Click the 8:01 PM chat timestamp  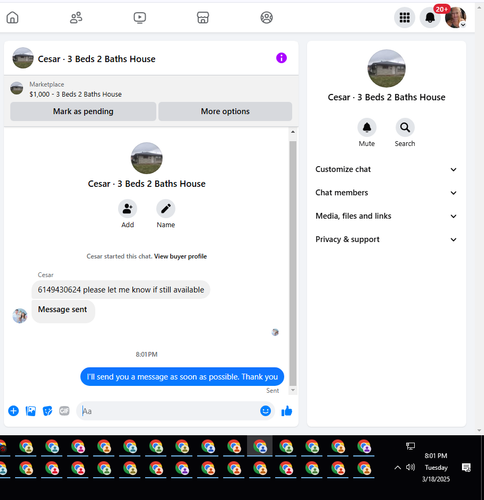click(146, 354)
